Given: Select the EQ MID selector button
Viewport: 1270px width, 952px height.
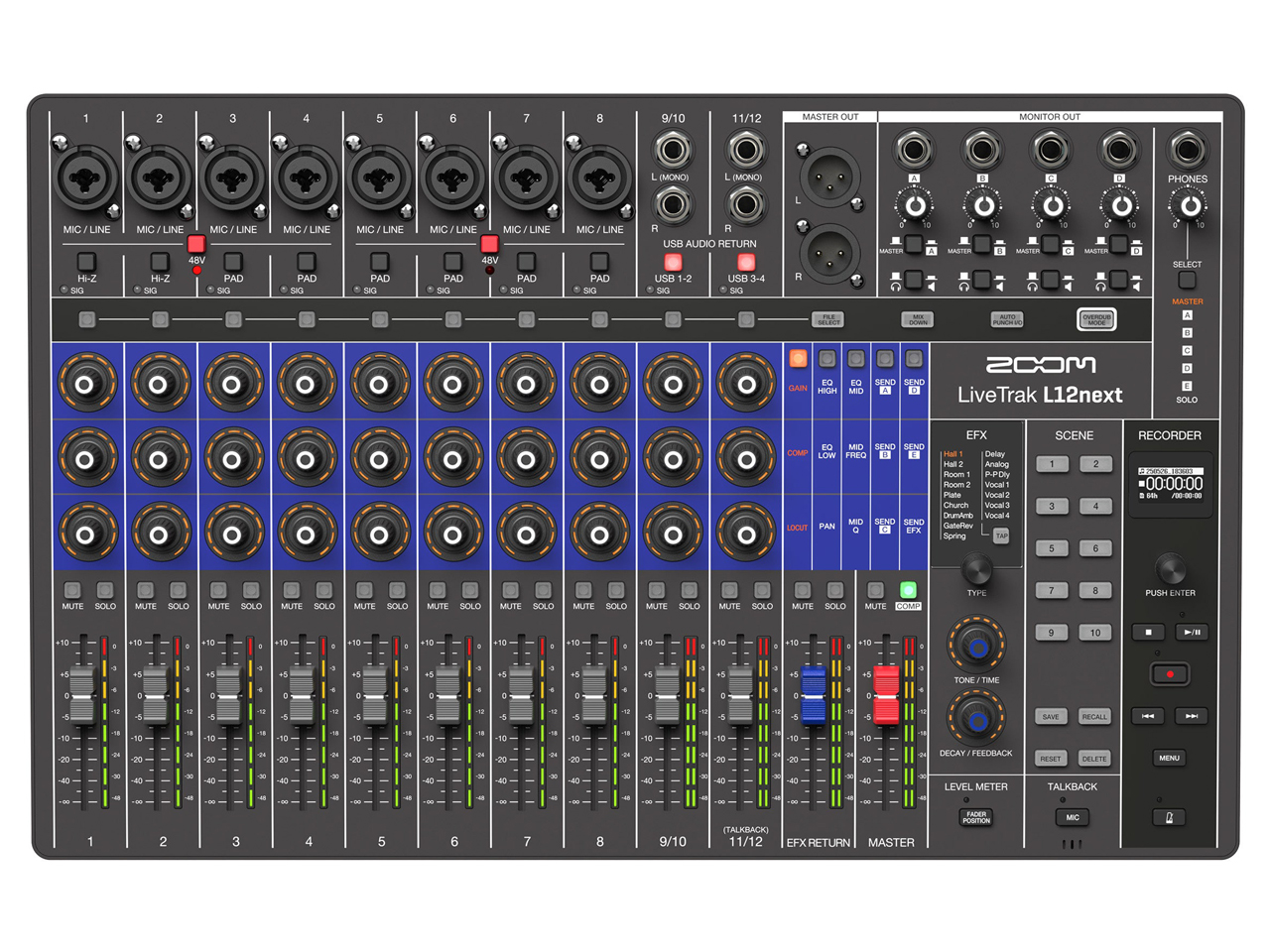Looking at the screenshot, I should tap(856, 358).
